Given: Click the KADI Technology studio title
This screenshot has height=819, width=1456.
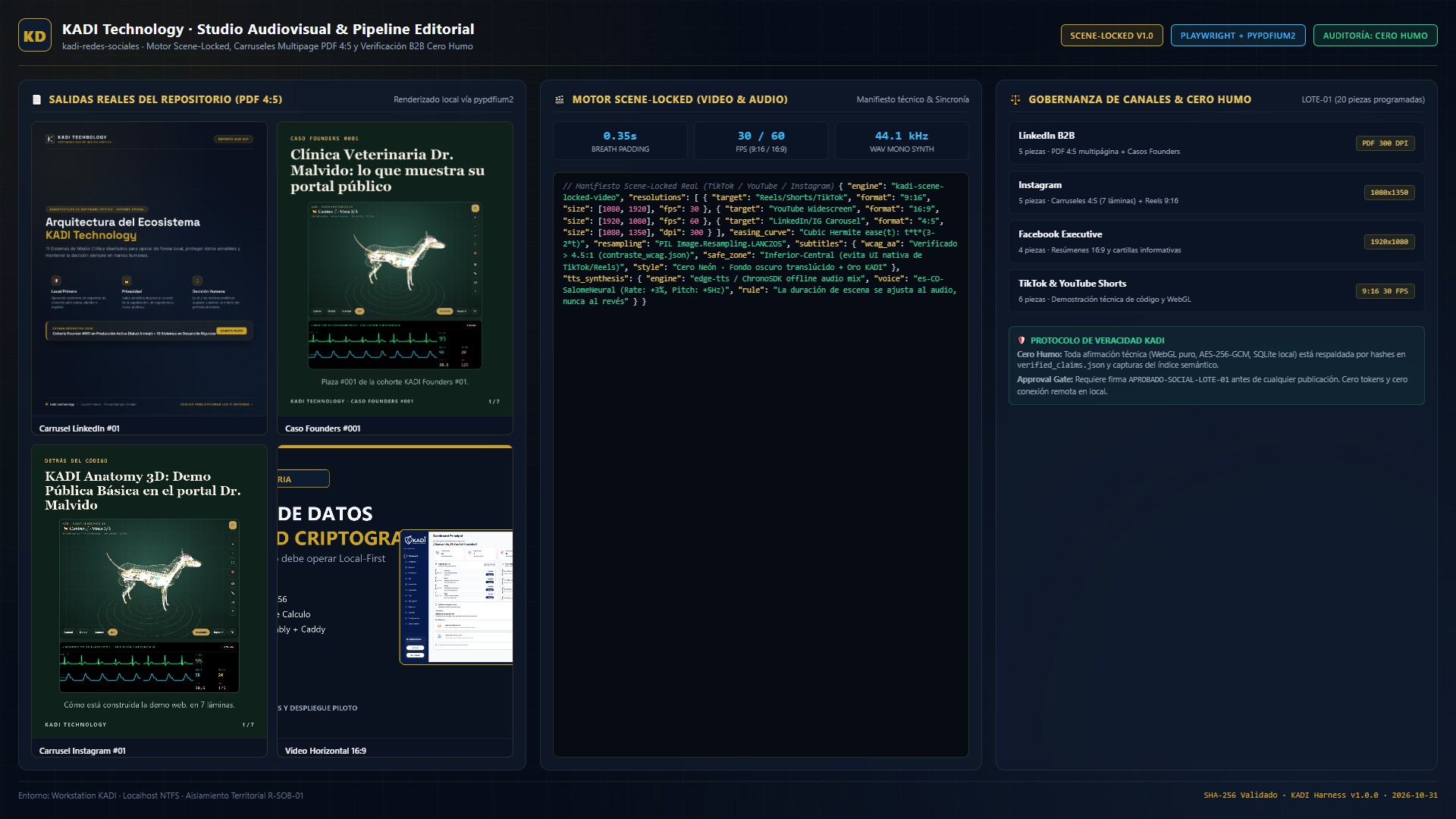Looking at the screenshot, I should pyautogui.click(x=268, y=29).
